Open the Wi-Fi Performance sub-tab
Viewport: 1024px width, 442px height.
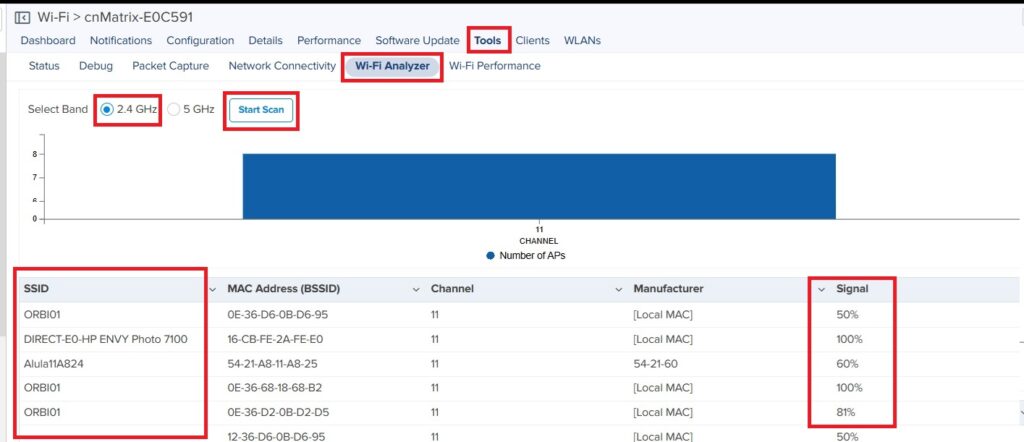[x=494, y=66]
